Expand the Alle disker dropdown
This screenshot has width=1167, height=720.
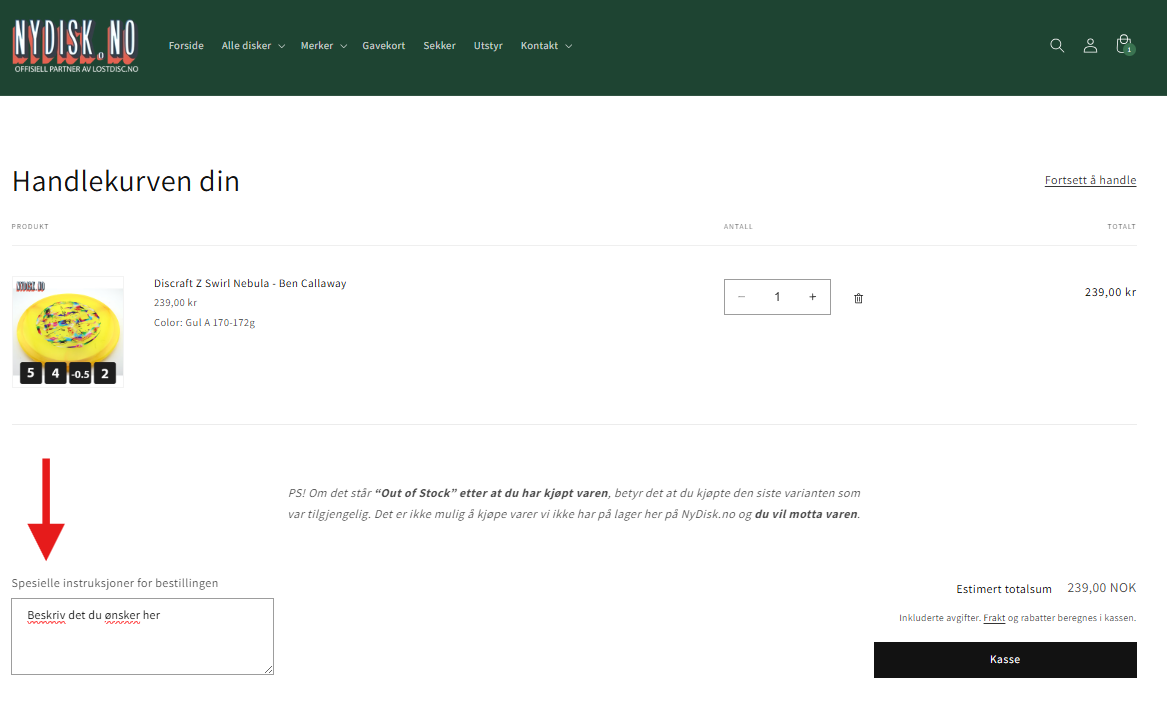click(253, 46)
